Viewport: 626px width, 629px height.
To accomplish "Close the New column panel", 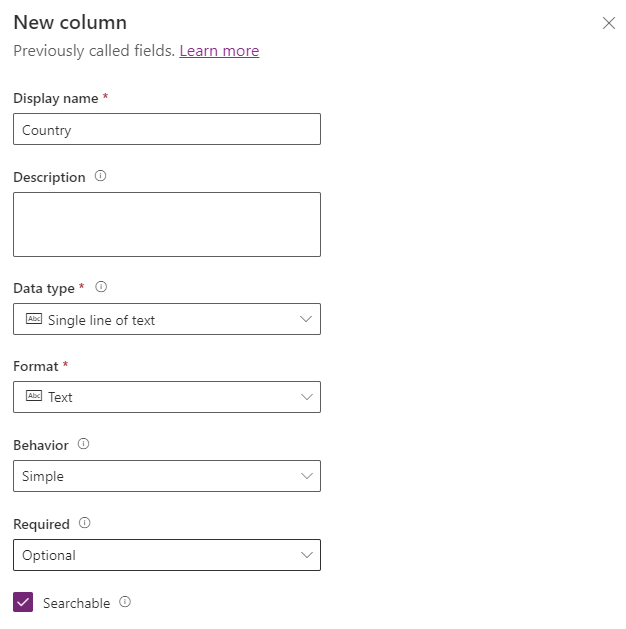I will click(x=608, y=23).
